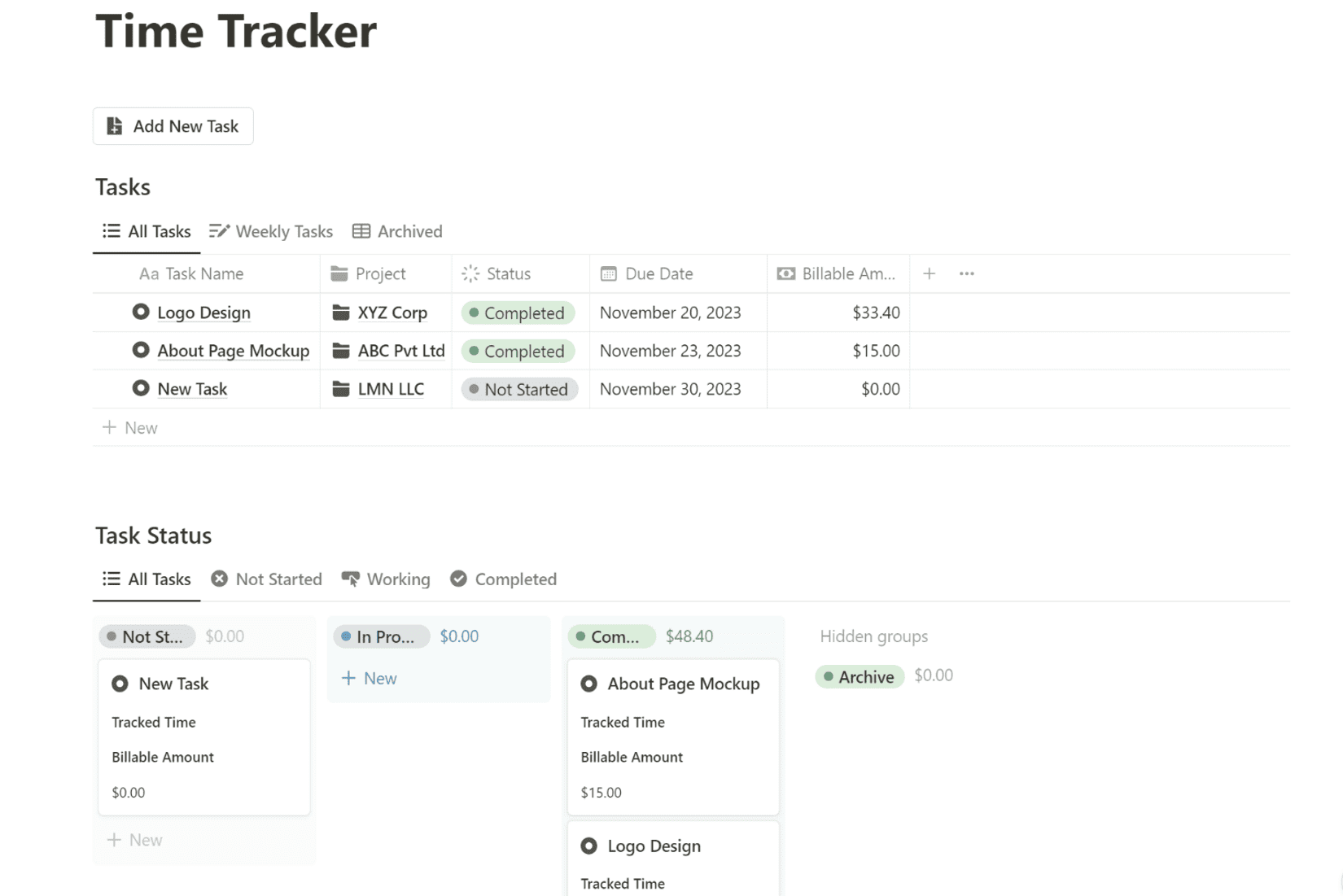1343x896 pixels.
Task: Click the checkmark icon beside Completed tab
Action: click(459, 579)
